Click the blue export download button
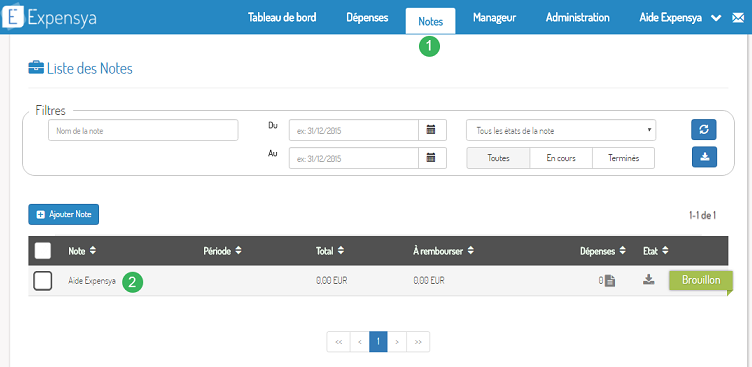Viewport: 752px width, 367px height. tap(704, 157)
